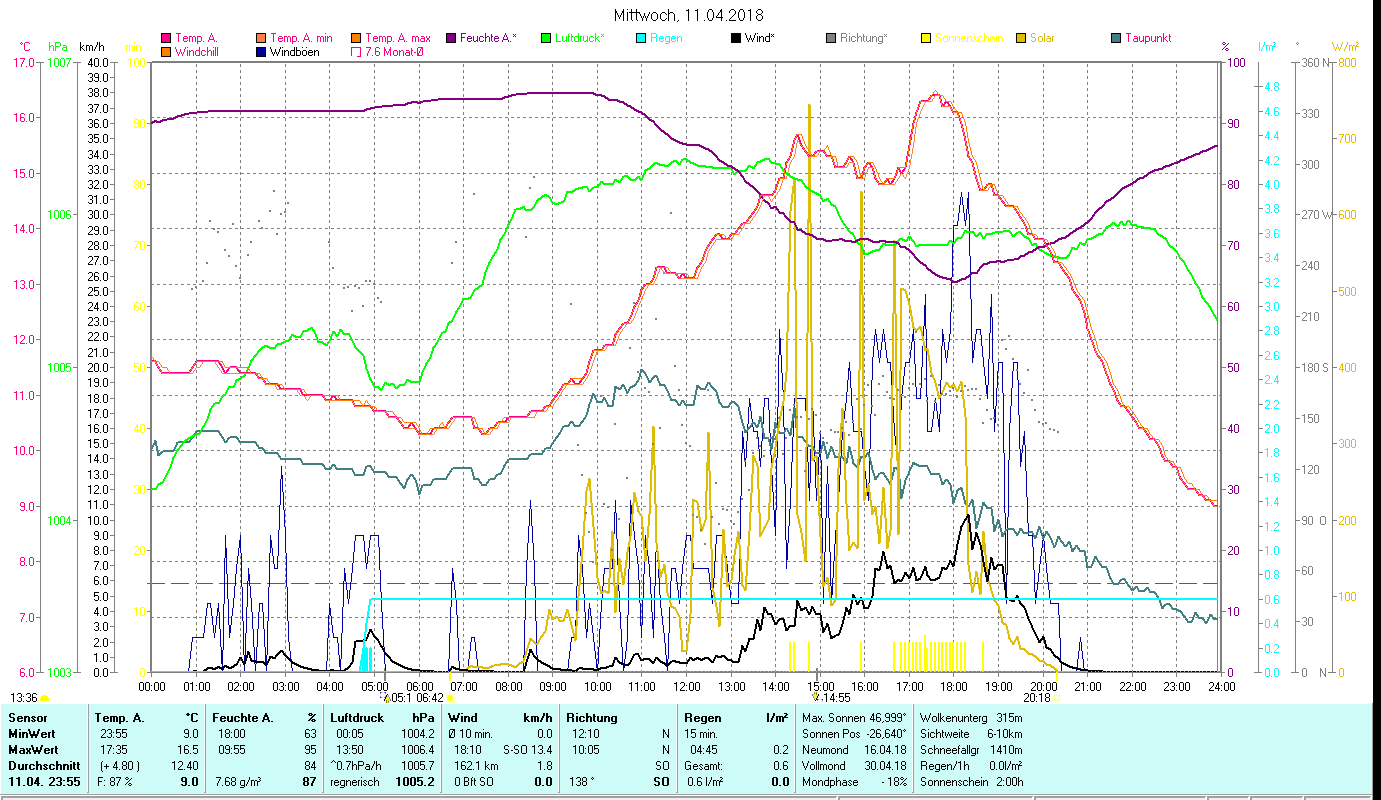Select the Windböen blue legend marker
This screenshot has width=1381, height=800.
tap(262, 52)
